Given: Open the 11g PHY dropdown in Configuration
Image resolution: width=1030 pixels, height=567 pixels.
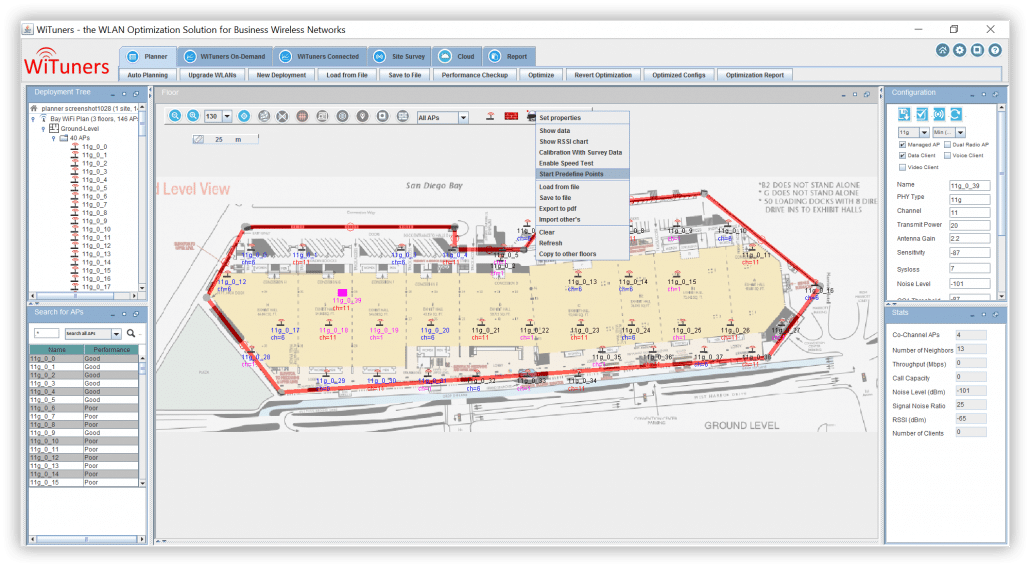Looking at the screenshot, I should coord(924,133).
